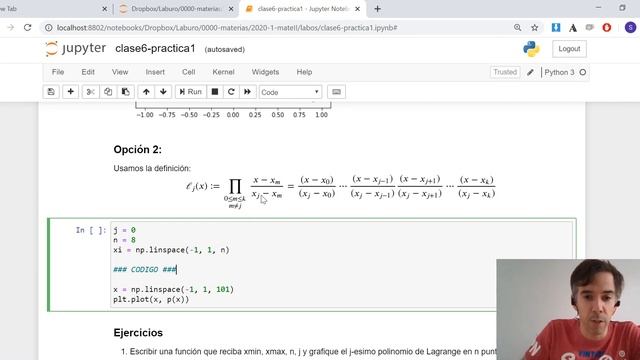Click the line 'plt.plot(x, p(x))'
The height and width of the screenshot is (360, 640).
(x=151, y=300)
